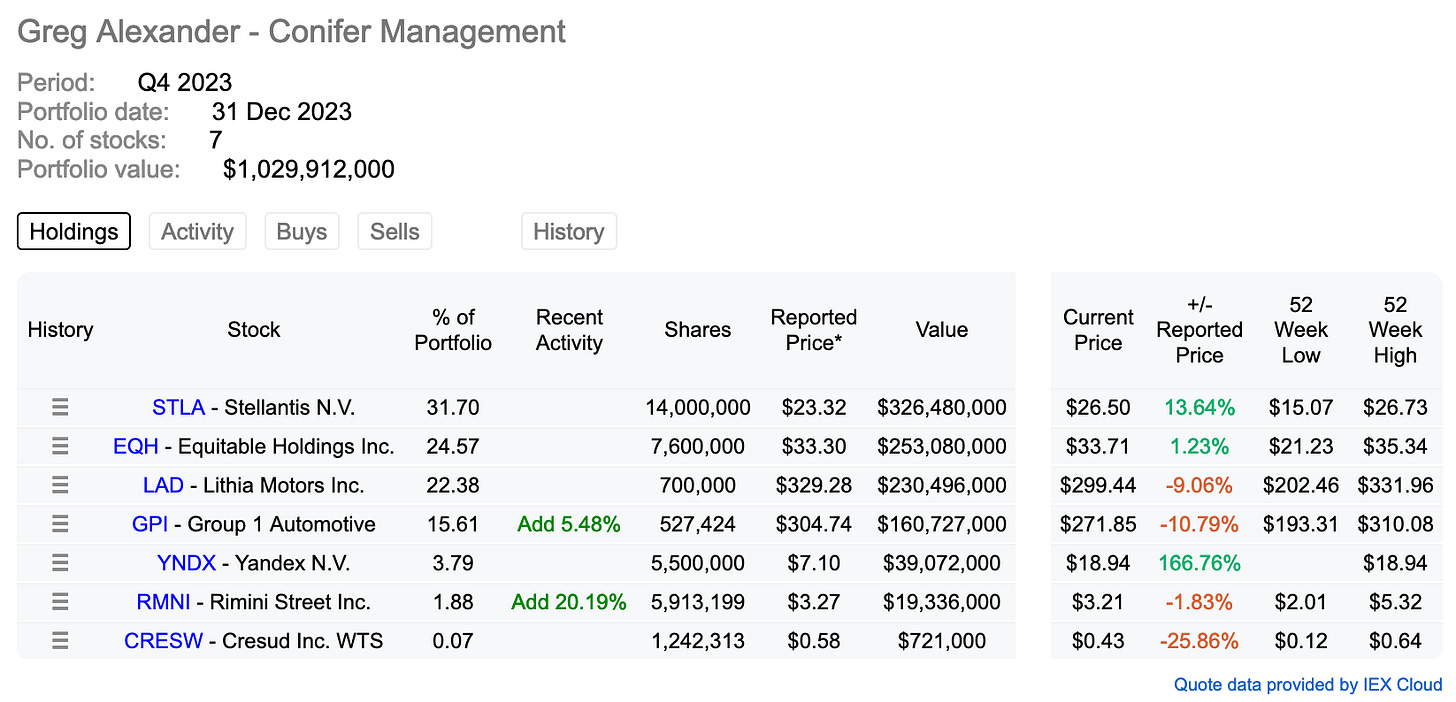This screenshot has width=1456, height=702.
Task: Switch to the History tab
Action: 569,231
